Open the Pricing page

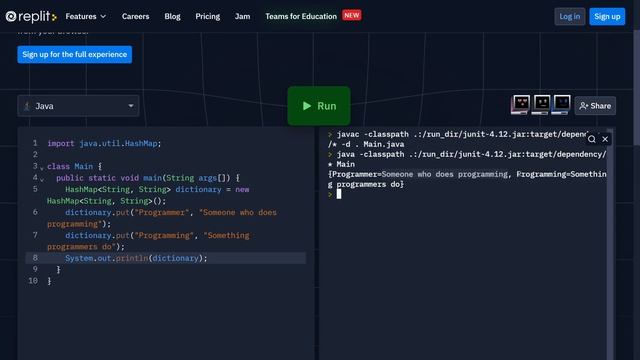click(x=207, y=16)
